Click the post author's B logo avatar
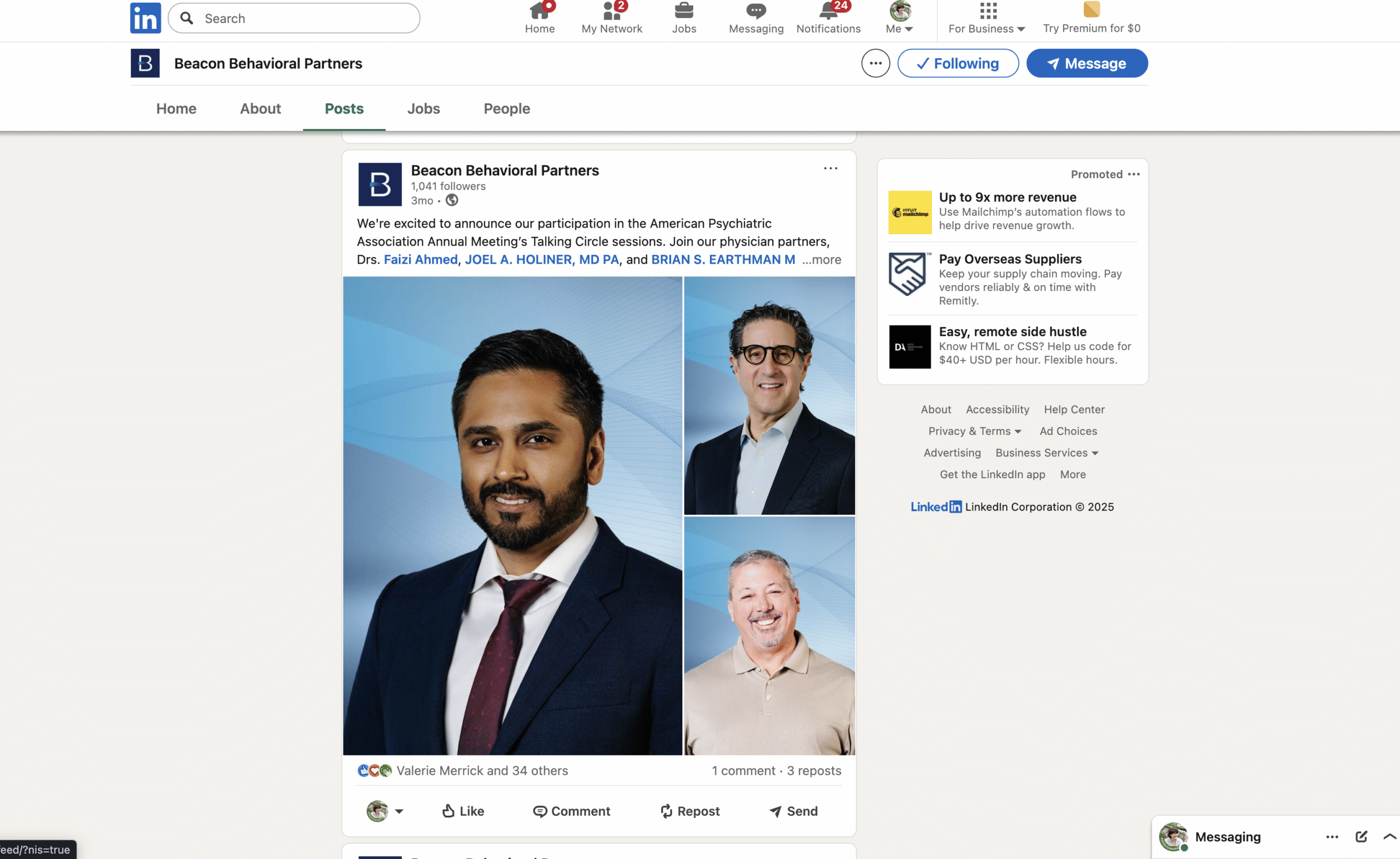The width and height of the screenshot is (1400, 859). [380, 184]
